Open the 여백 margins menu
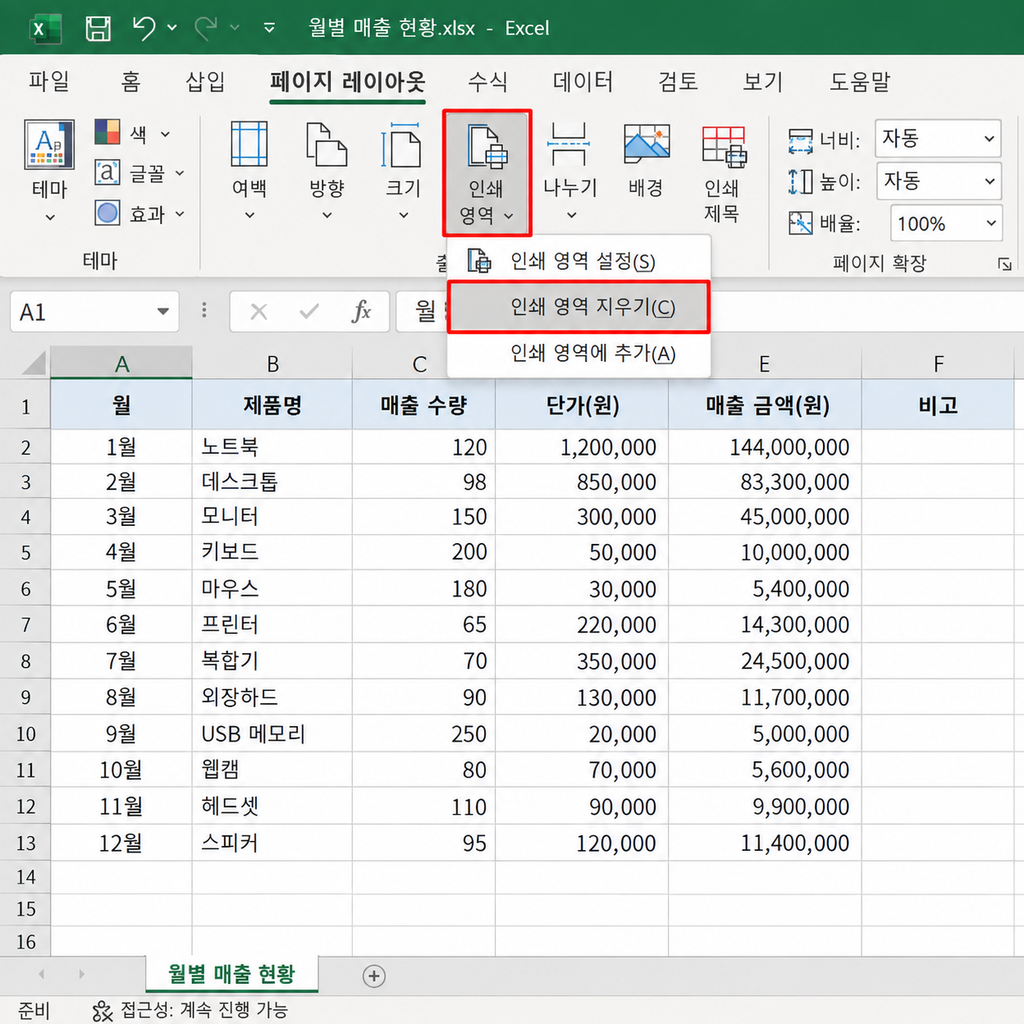This screenshot has width=1024, height=1024. (x=249, y=171)
